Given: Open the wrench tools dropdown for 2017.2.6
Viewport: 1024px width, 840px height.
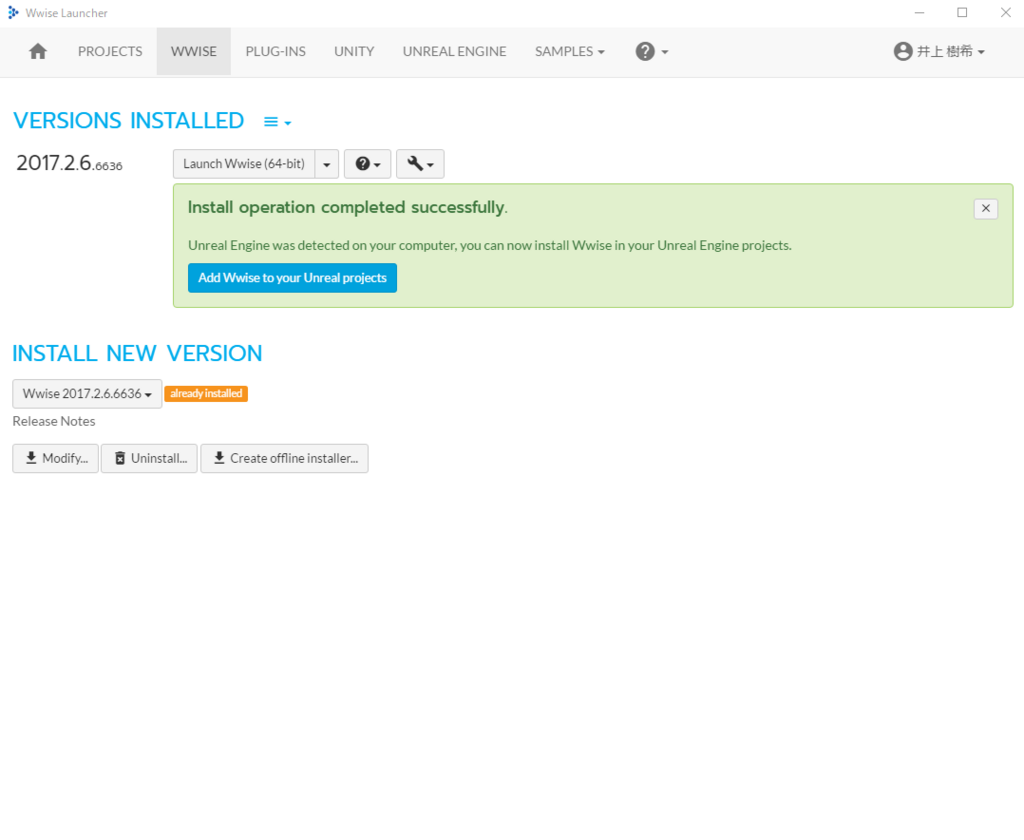Looking at the screenshot, I should (x=420, y=164).
